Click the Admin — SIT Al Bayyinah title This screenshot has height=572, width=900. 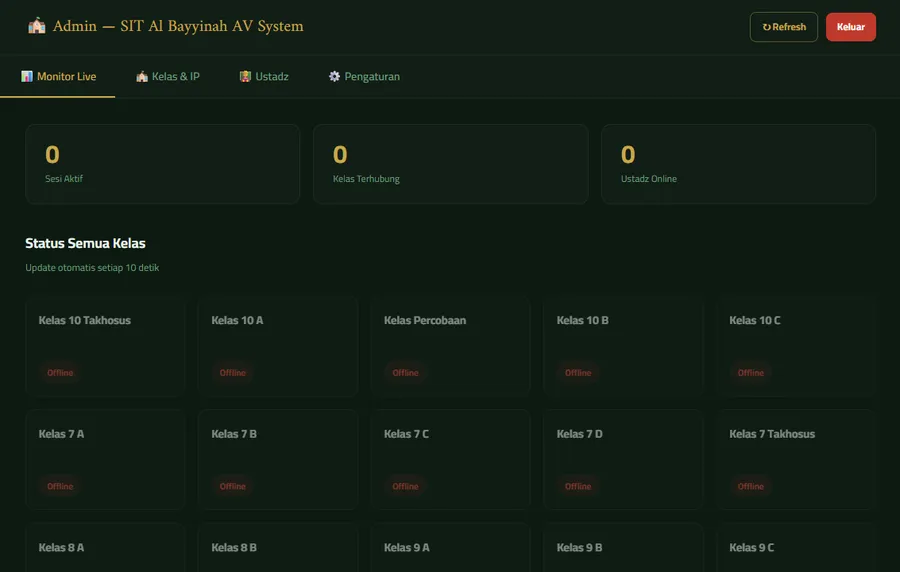click(x=178, y=26)
